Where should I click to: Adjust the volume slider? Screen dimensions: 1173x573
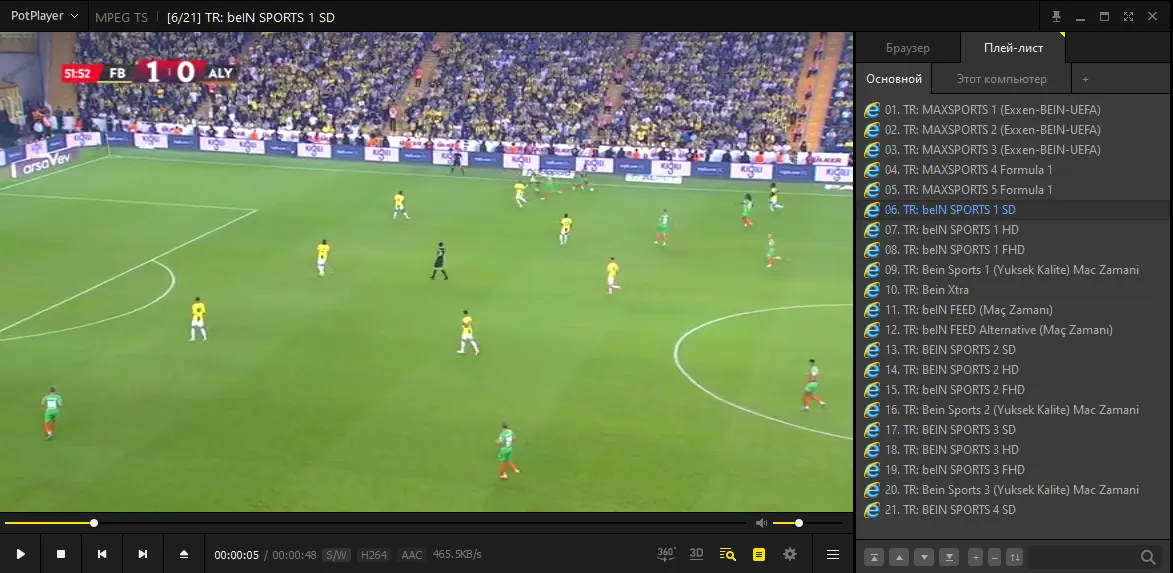click(808, 523)
